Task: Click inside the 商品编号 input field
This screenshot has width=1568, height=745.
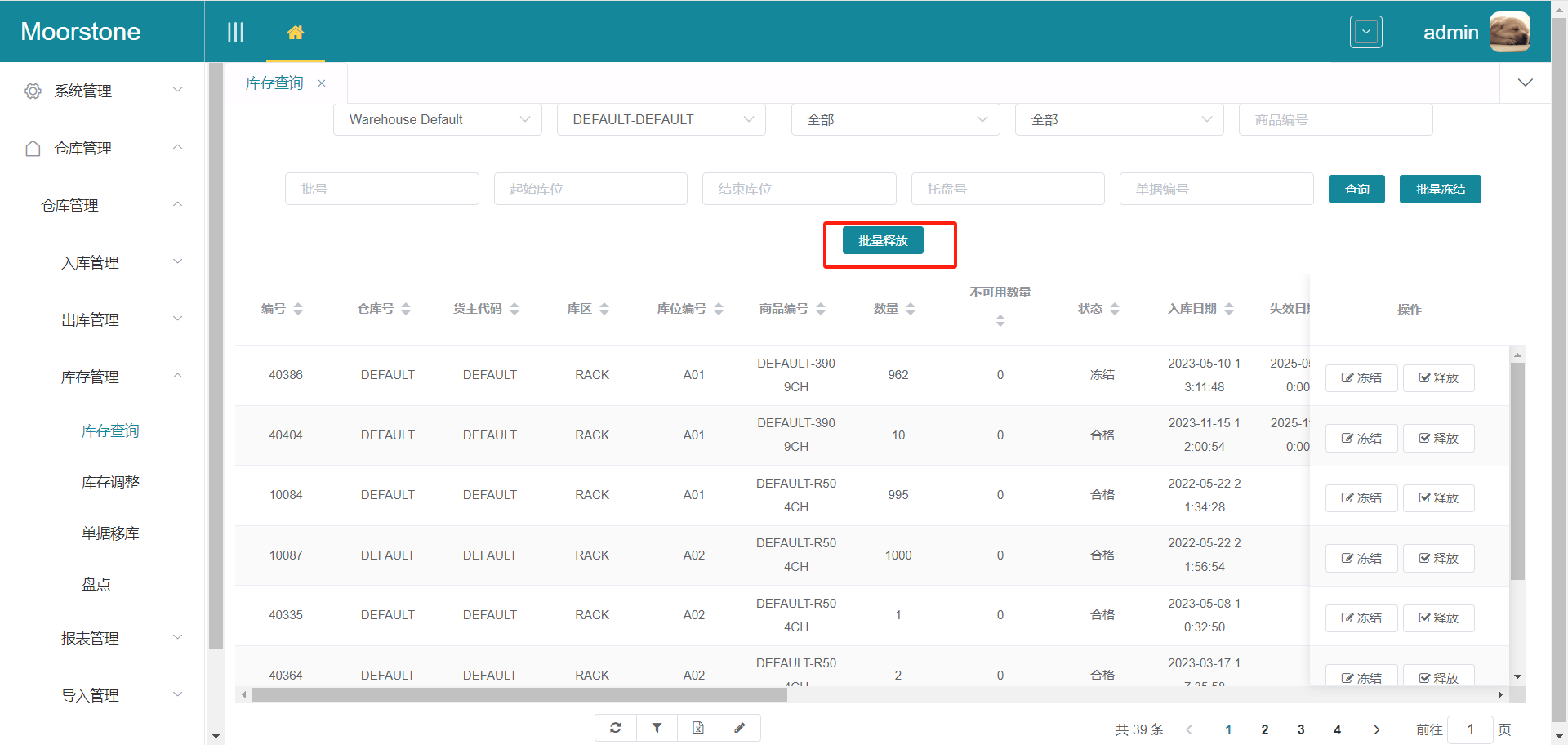Action: pos(1334,119)
